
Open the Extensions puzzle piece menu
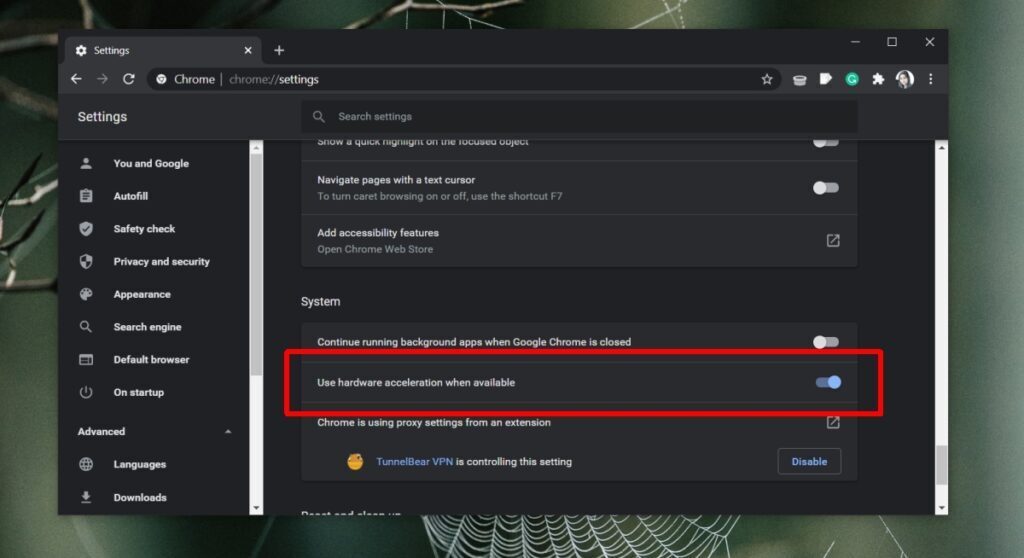878,79
